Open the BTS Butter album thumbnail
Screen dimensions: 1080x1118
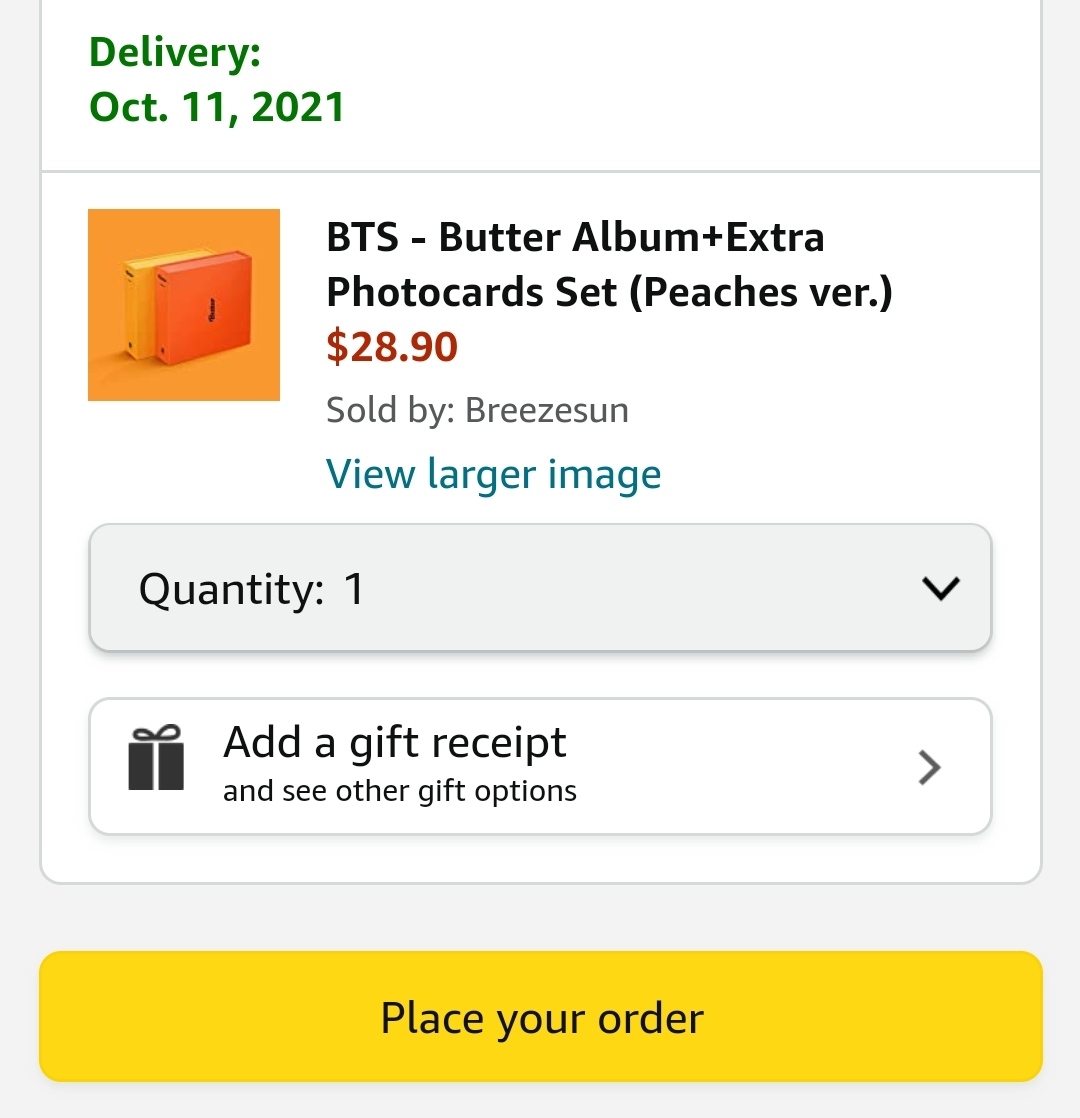click(x=184, y=305)
